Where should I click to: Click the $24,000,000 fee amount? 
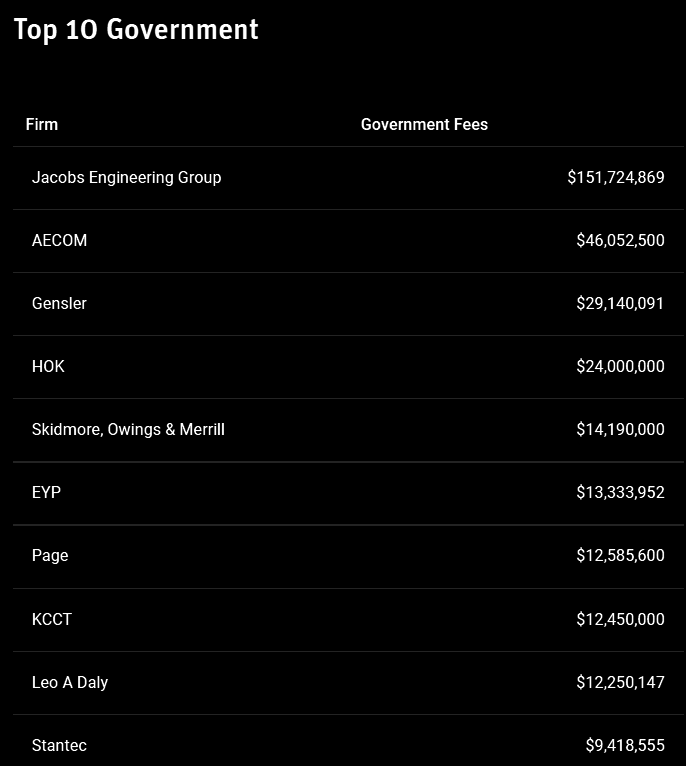(x=620, y=366)
